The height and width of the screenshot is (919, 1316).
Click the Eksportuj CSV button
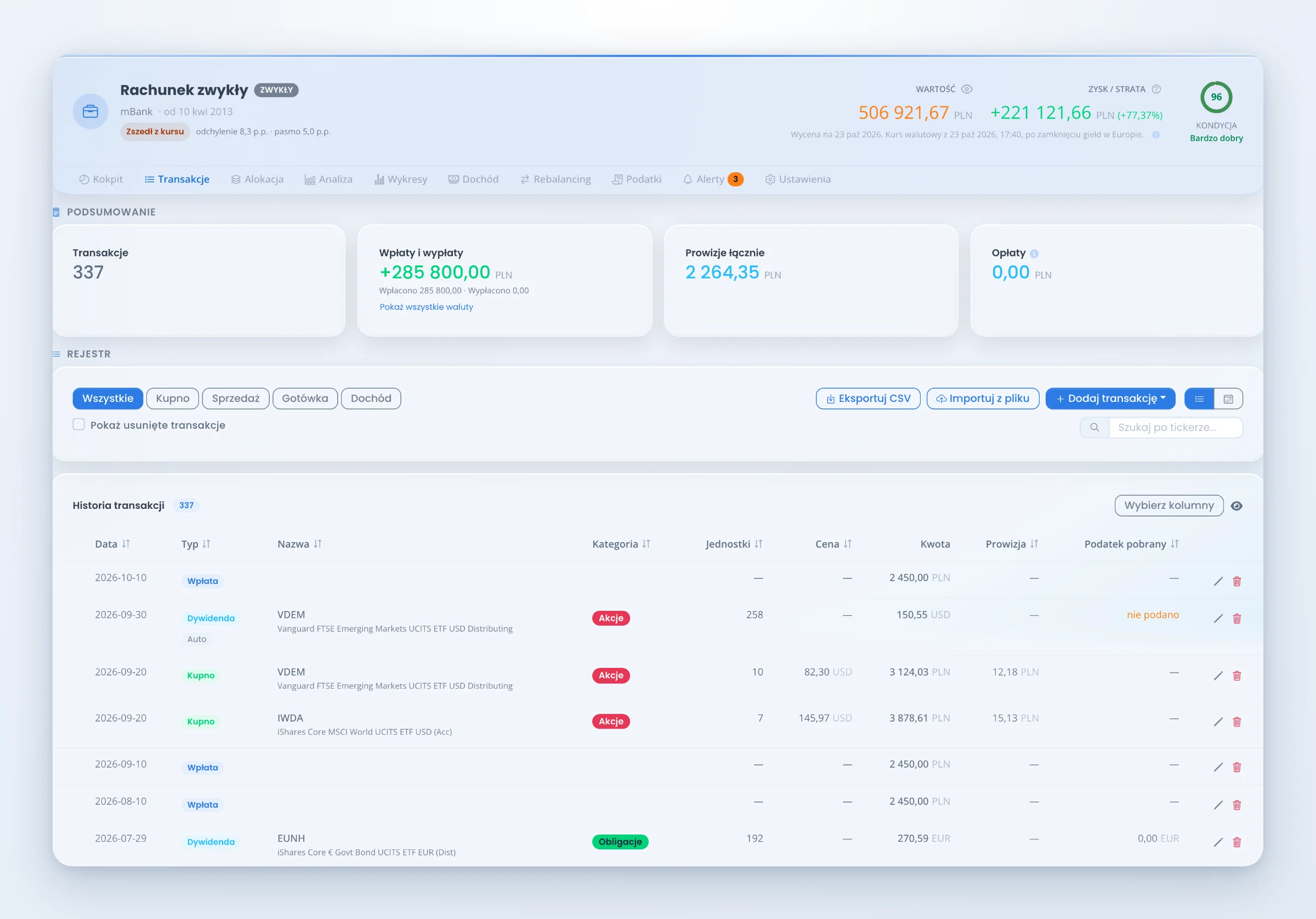868,399
